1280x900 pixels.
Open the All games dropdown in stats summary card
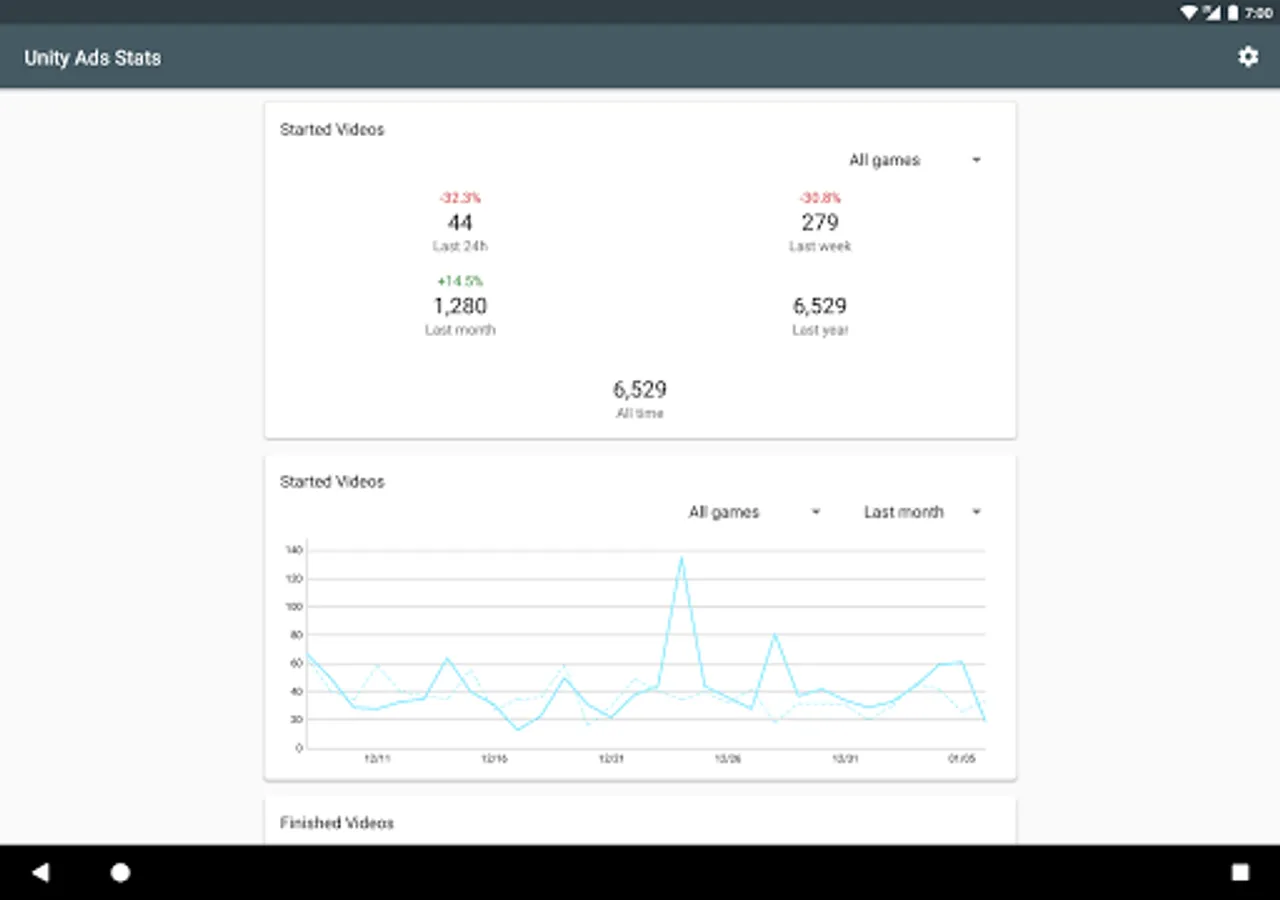click(x=915, y=160)
